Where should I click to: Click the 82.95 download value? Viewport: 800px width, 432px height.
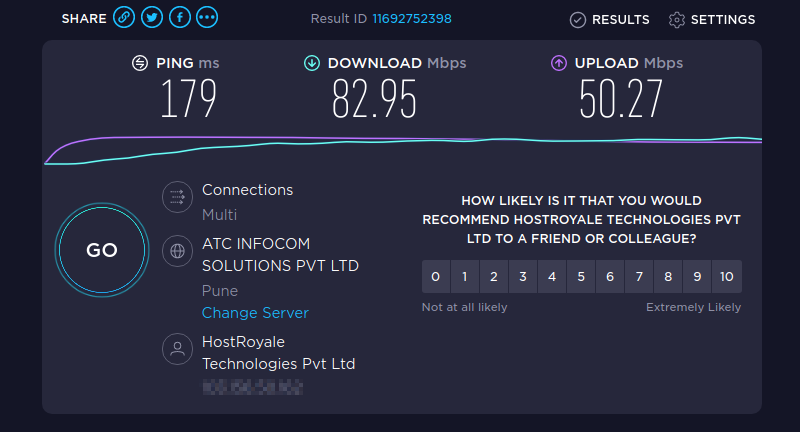tap(374, 99)
